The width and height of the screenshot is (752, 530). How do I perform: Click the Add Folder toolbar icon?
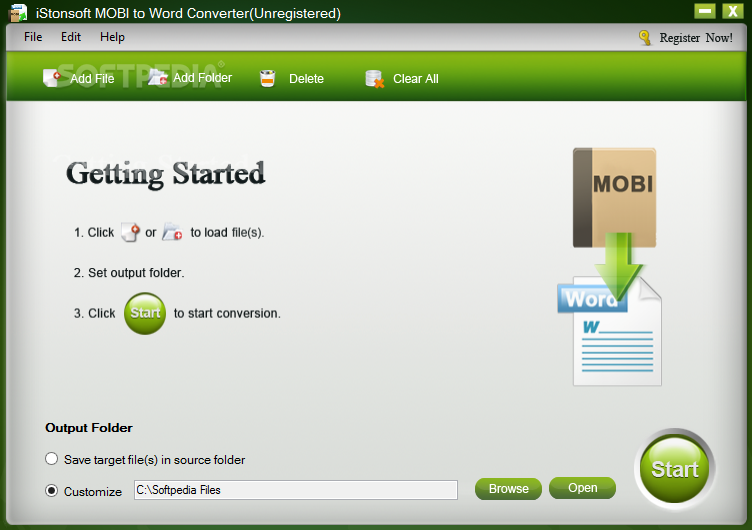tap(157, 77)
